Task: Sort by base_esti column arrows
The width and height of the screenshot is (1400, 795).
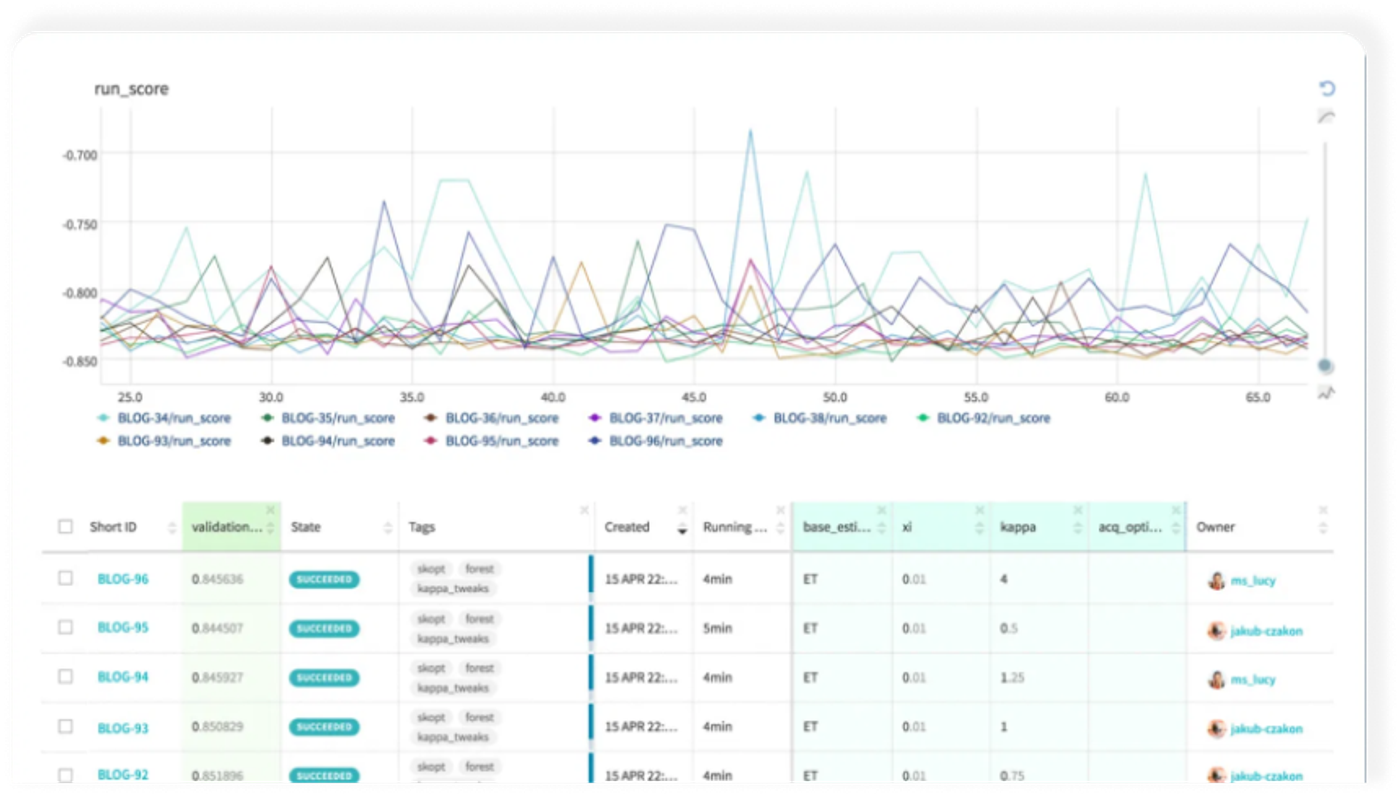Action: pos(881,528)
